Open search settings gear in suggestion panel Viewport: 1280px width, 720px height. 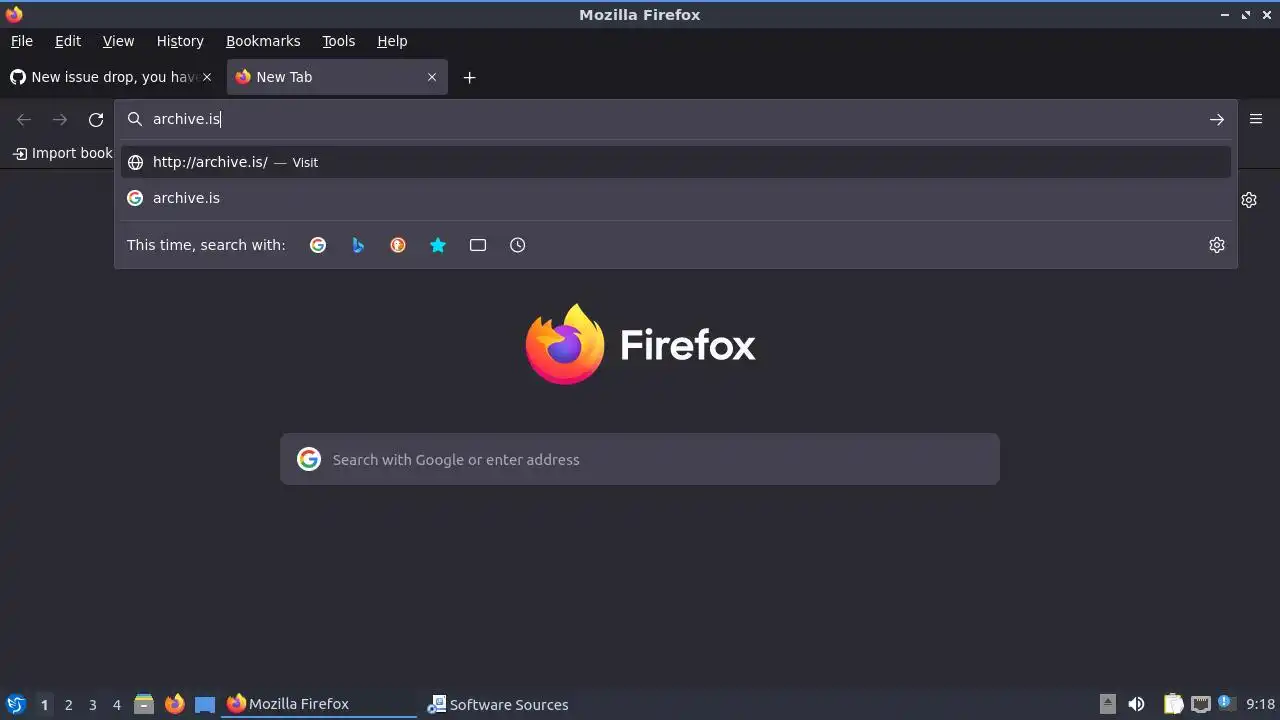pos(1217,245)
